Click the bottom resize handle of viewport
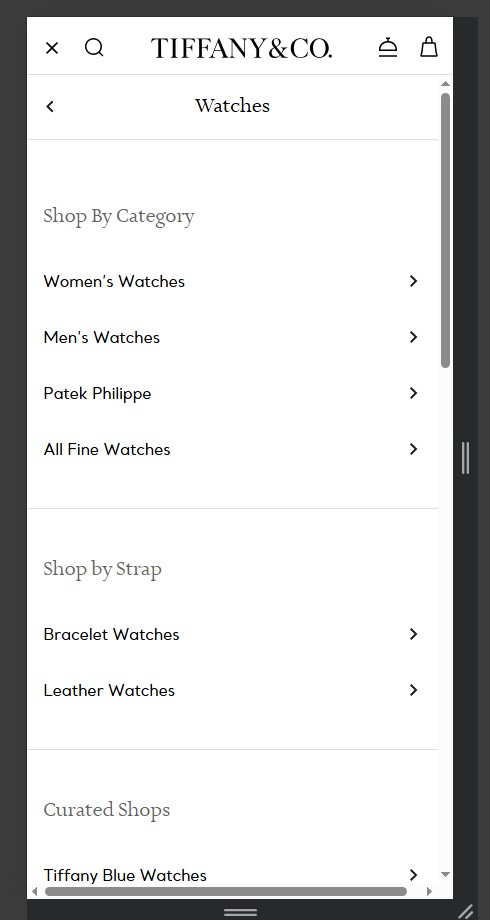Screen dimensions: 490x920 241,912
